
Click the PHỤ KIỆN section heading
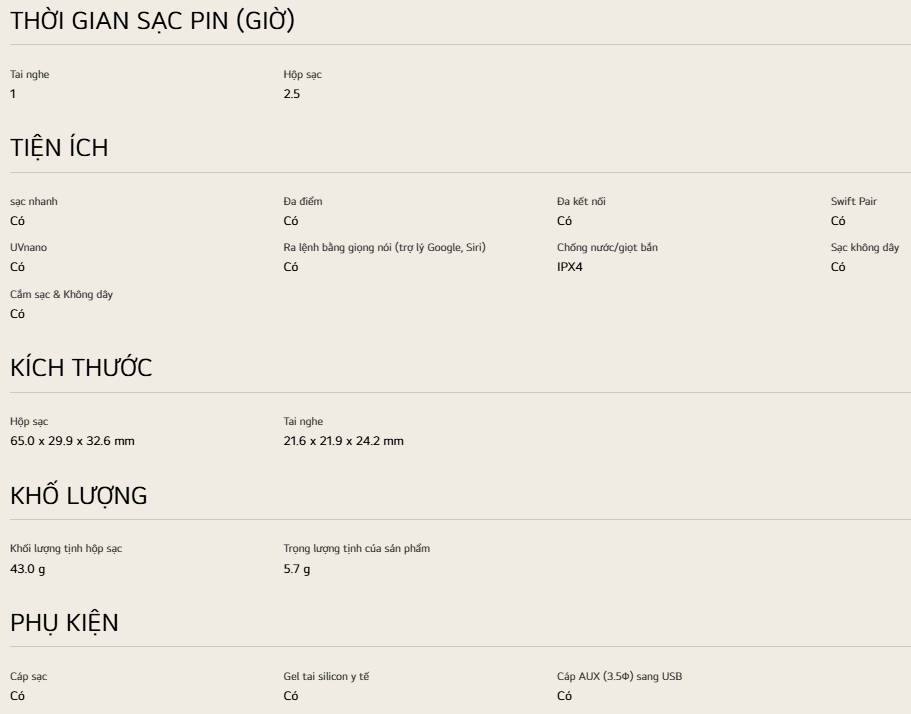point(64,622)
